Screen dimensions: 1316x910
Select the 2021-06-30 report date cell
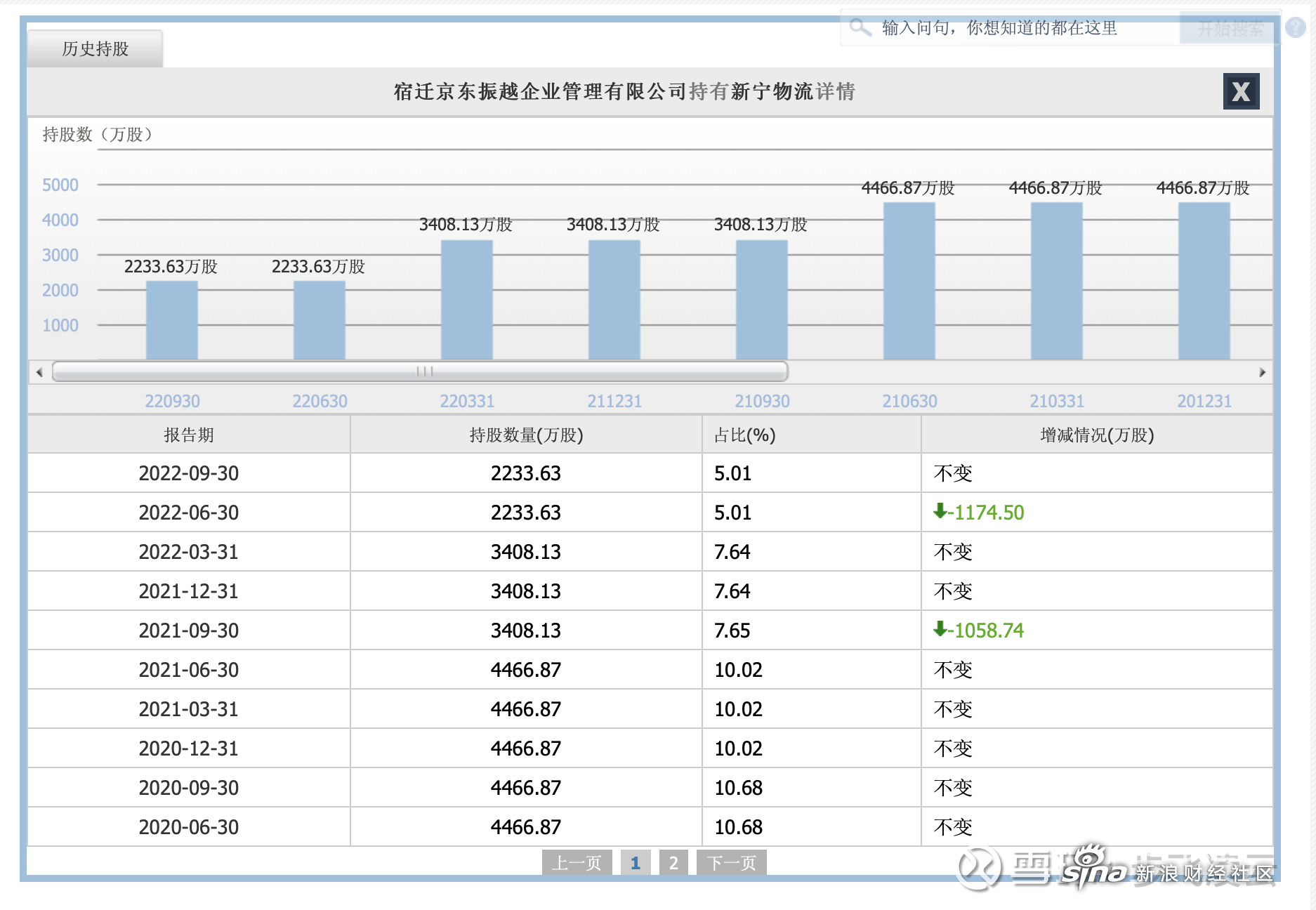tap(189, 670)
